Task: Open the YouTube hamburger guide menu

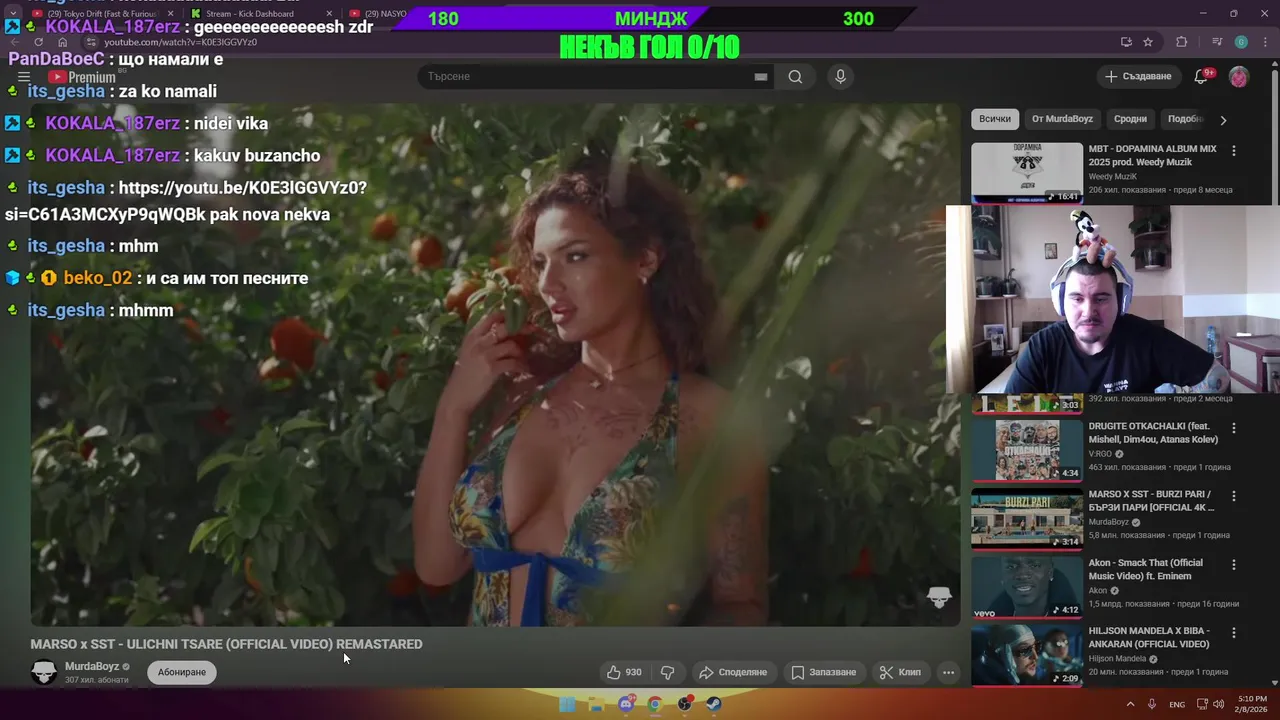Action: click(24, 76)
